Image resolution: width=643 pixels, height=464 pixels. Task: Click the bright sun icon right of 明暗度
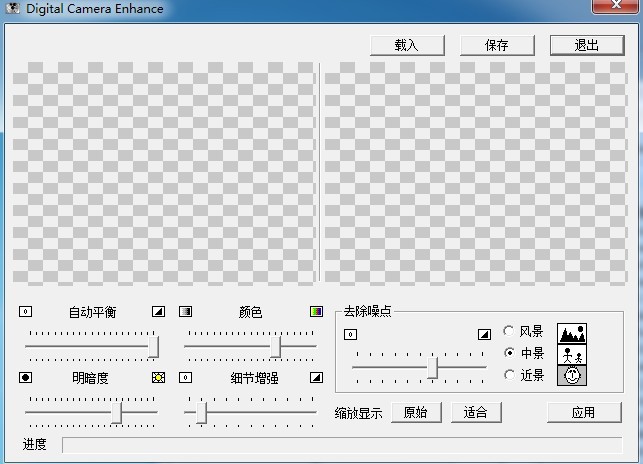pyautogui.click(x=158, y=378)
